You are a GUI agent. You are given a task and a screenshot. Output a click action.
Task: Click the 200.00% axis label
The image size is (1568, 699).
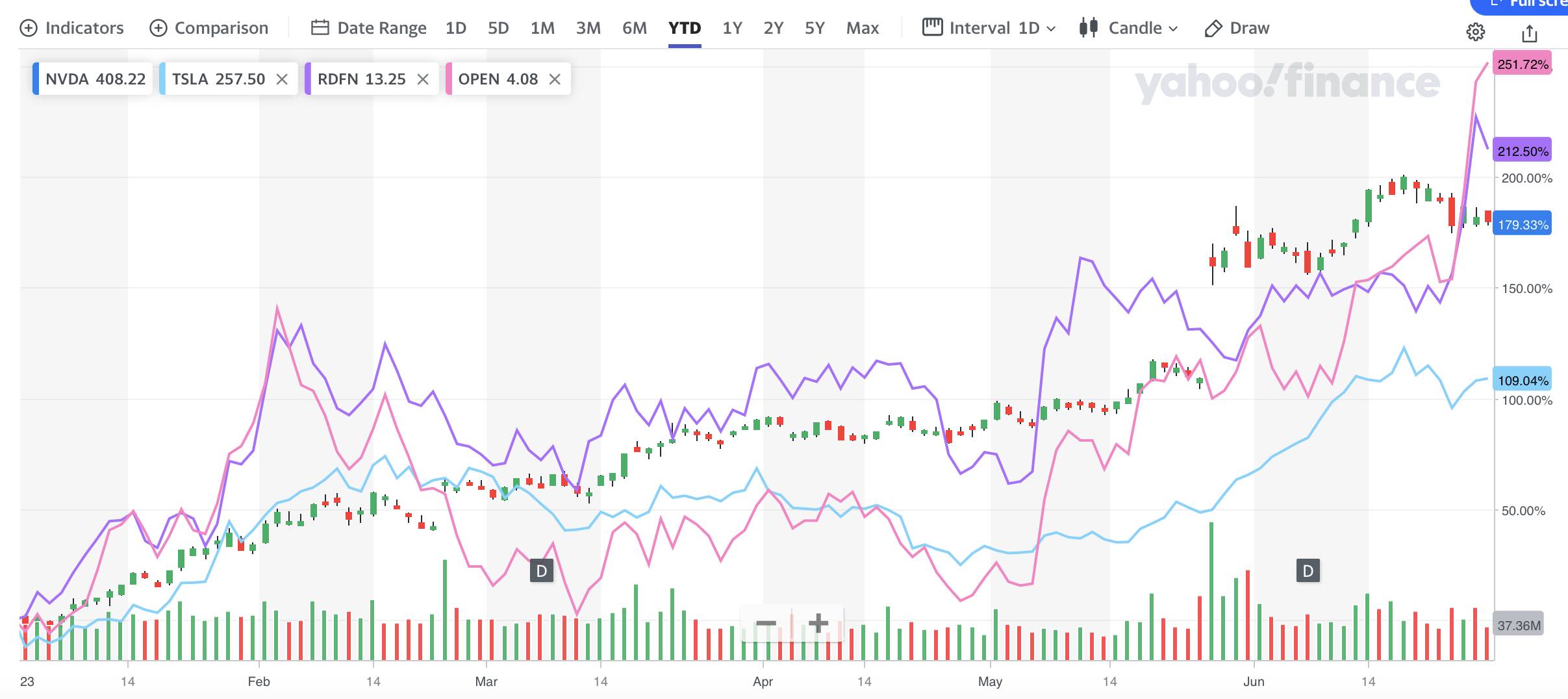tap(1527, 178)
